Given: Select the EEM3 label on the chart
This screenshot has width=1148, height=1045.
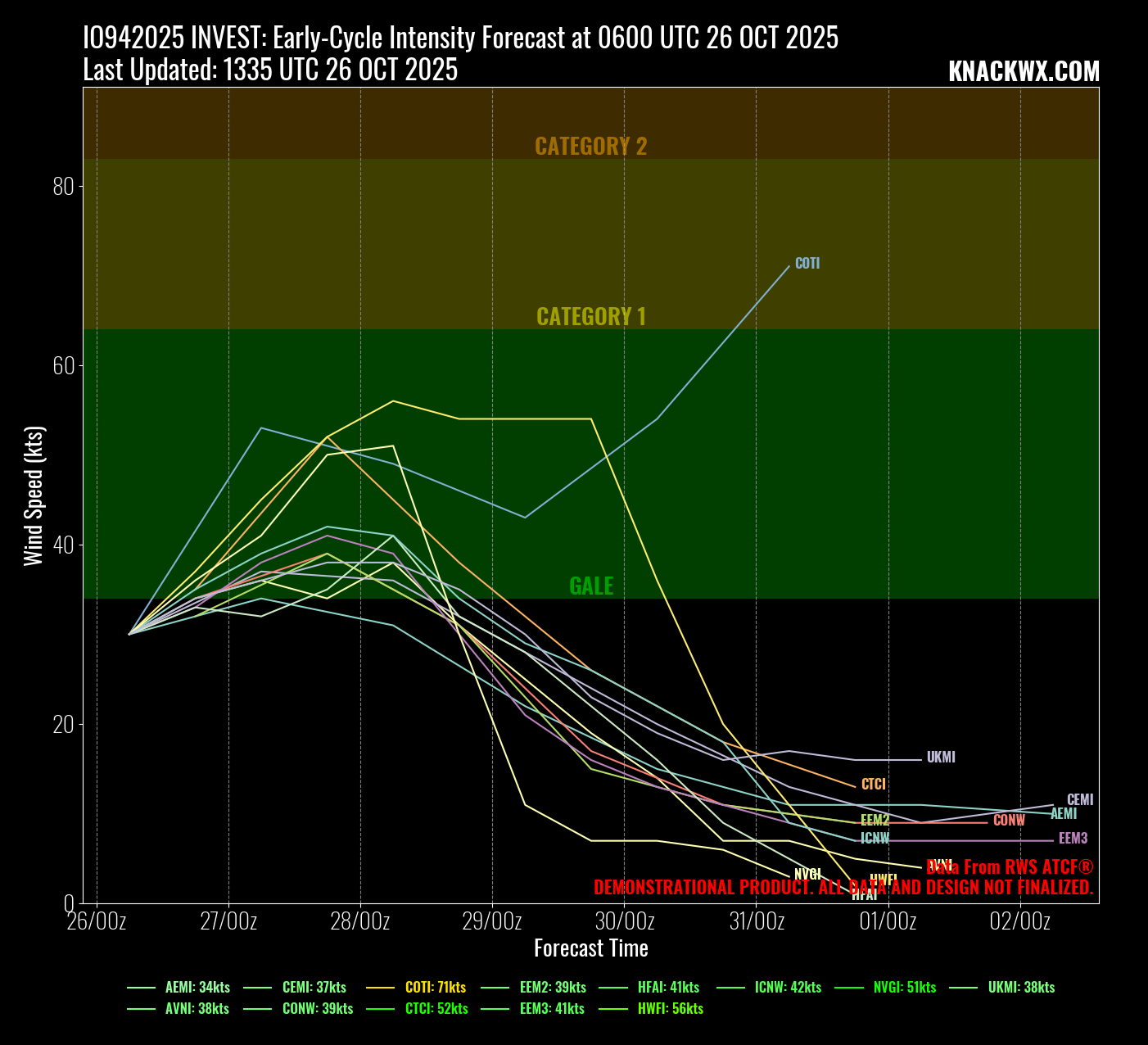Looking at the screenshot, I should pos(1073,839).
